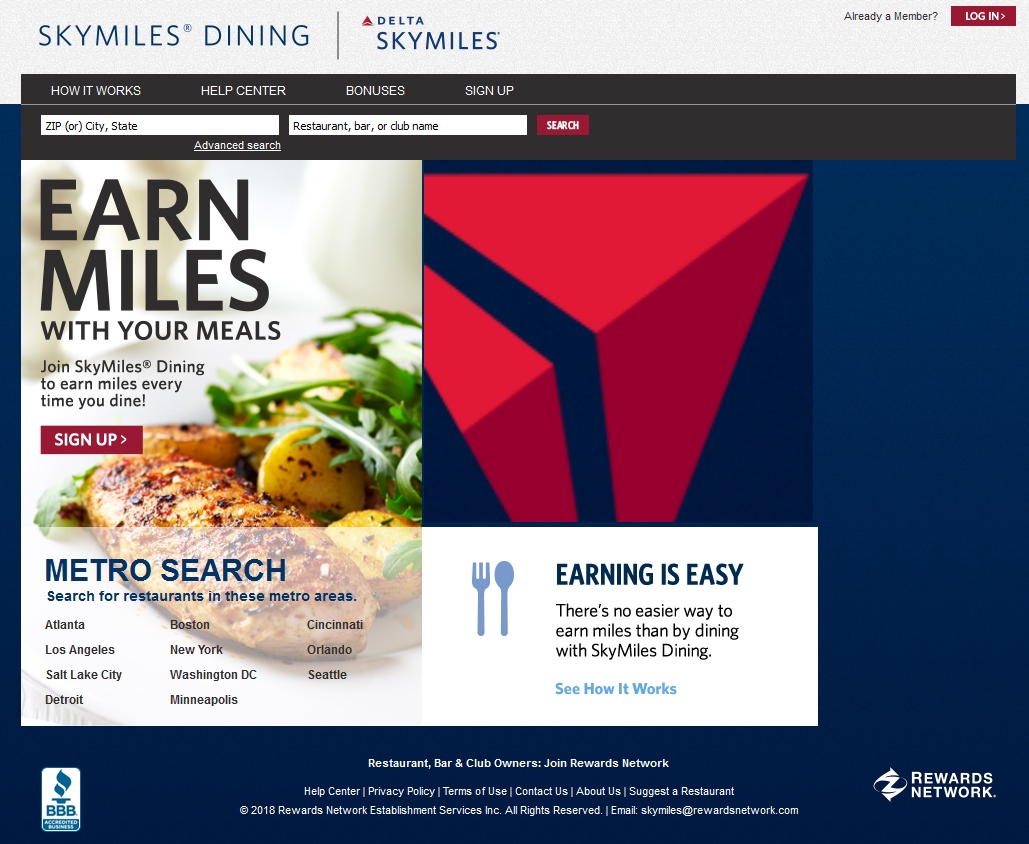This screenshot has width=1029, height=844.
Task: Click the ZIP or City, State field
Action: click(x=160, y=125)
